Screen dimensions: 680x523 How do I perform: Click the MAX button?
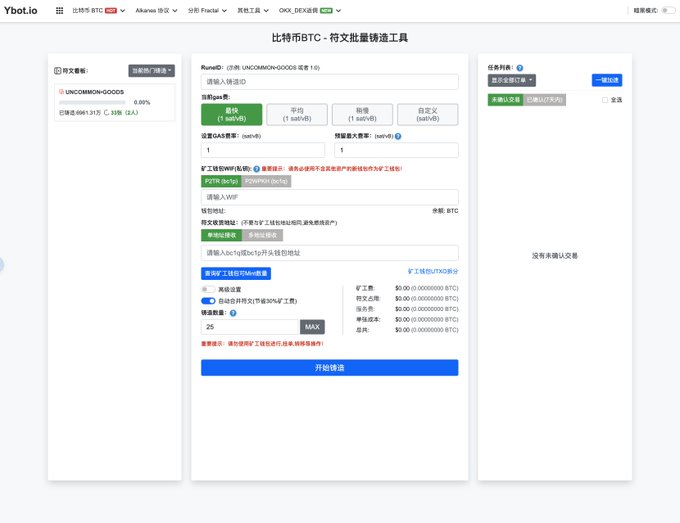(x=312, y=327)
